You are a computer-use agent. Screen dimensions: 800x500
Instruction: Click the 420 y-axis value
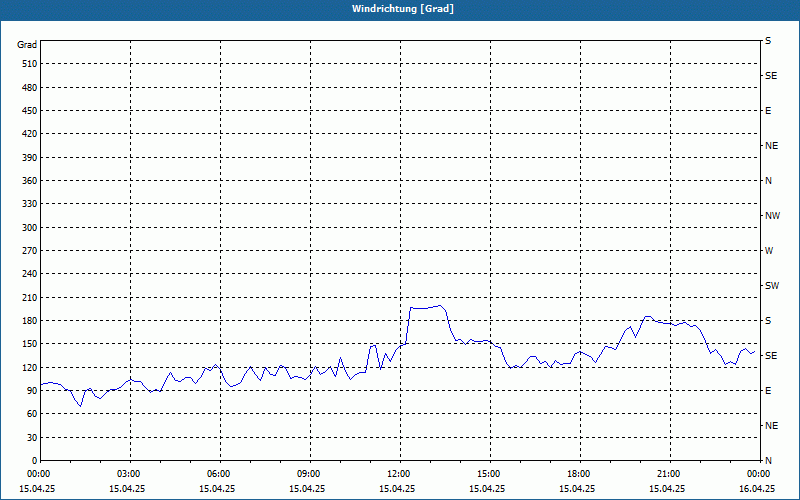pos(30,134)
